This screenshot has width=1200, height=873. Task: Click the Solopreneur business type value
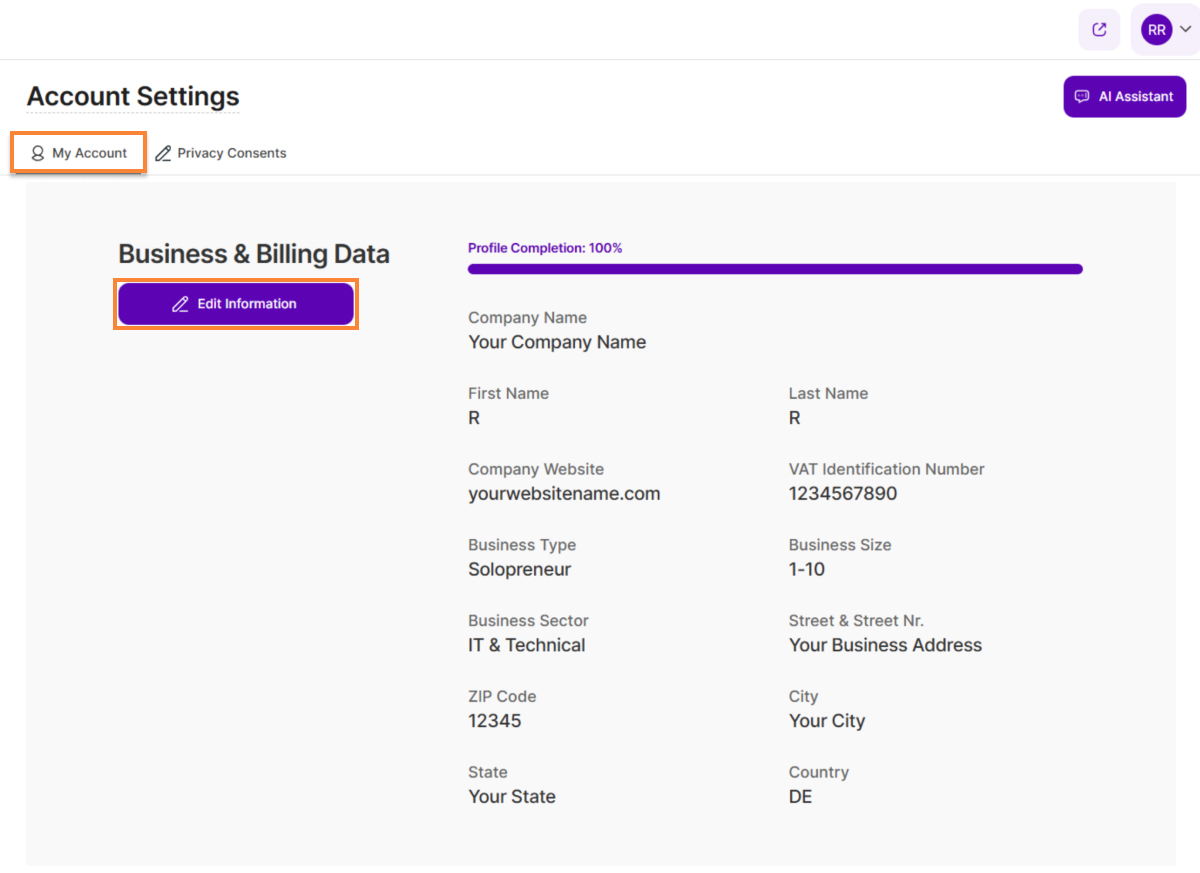click(x=519, y=570)
